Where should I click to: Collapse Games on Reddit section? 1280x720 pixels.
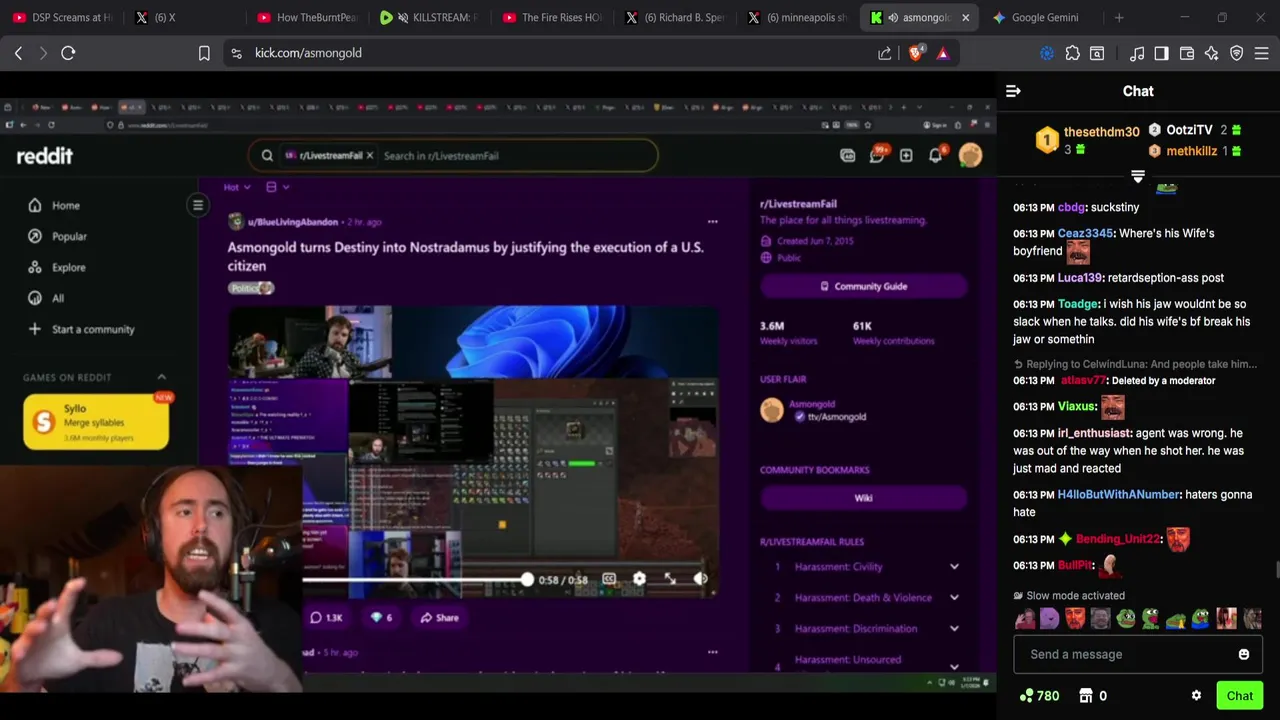click(x=161, y=377)
